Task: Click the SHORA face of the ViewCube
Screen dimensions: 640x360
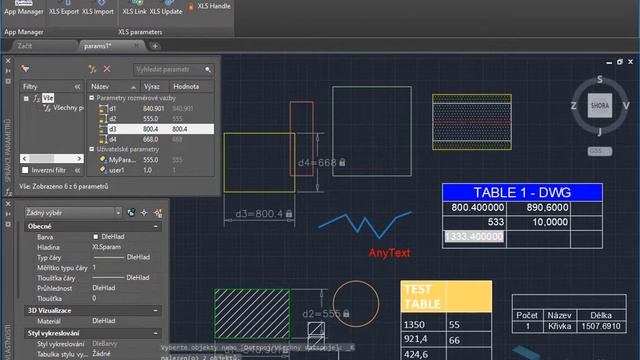Action: click(x=600, y=105)
